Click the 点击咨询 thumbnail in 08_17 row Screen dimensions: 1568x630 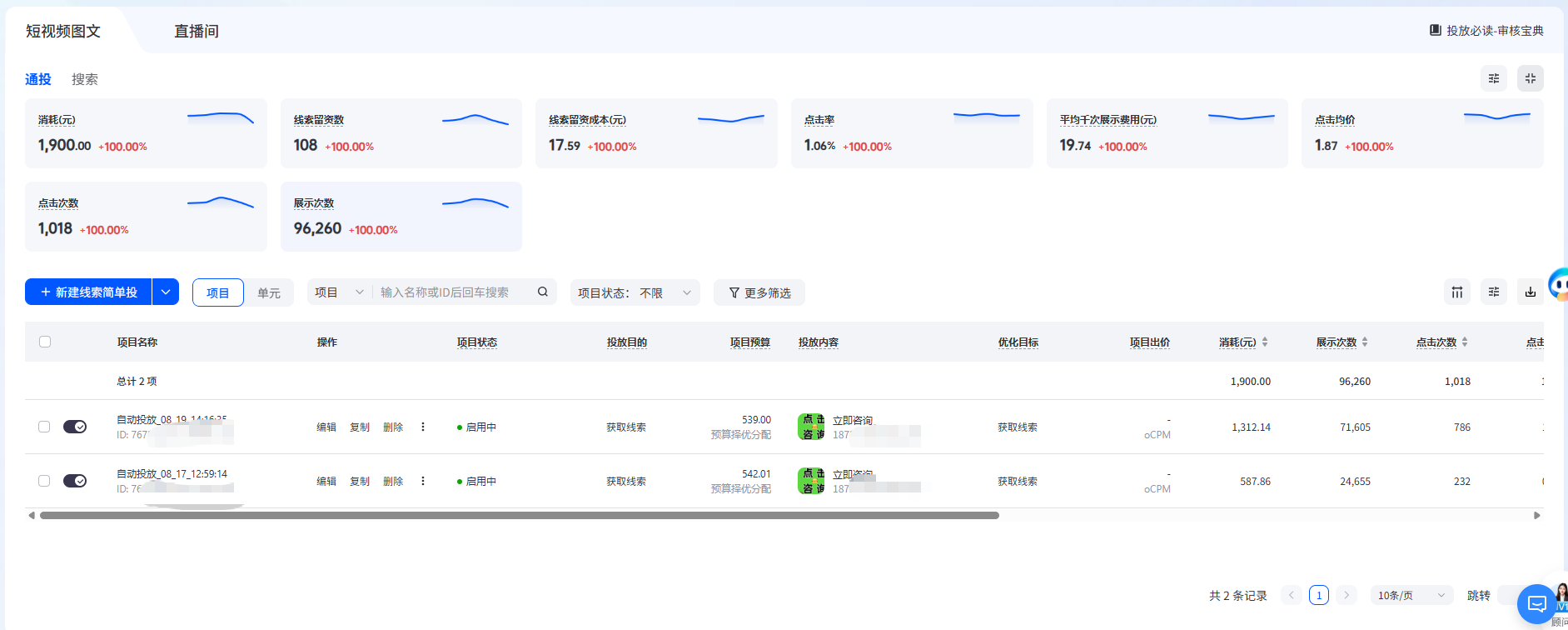click(811, 481)
